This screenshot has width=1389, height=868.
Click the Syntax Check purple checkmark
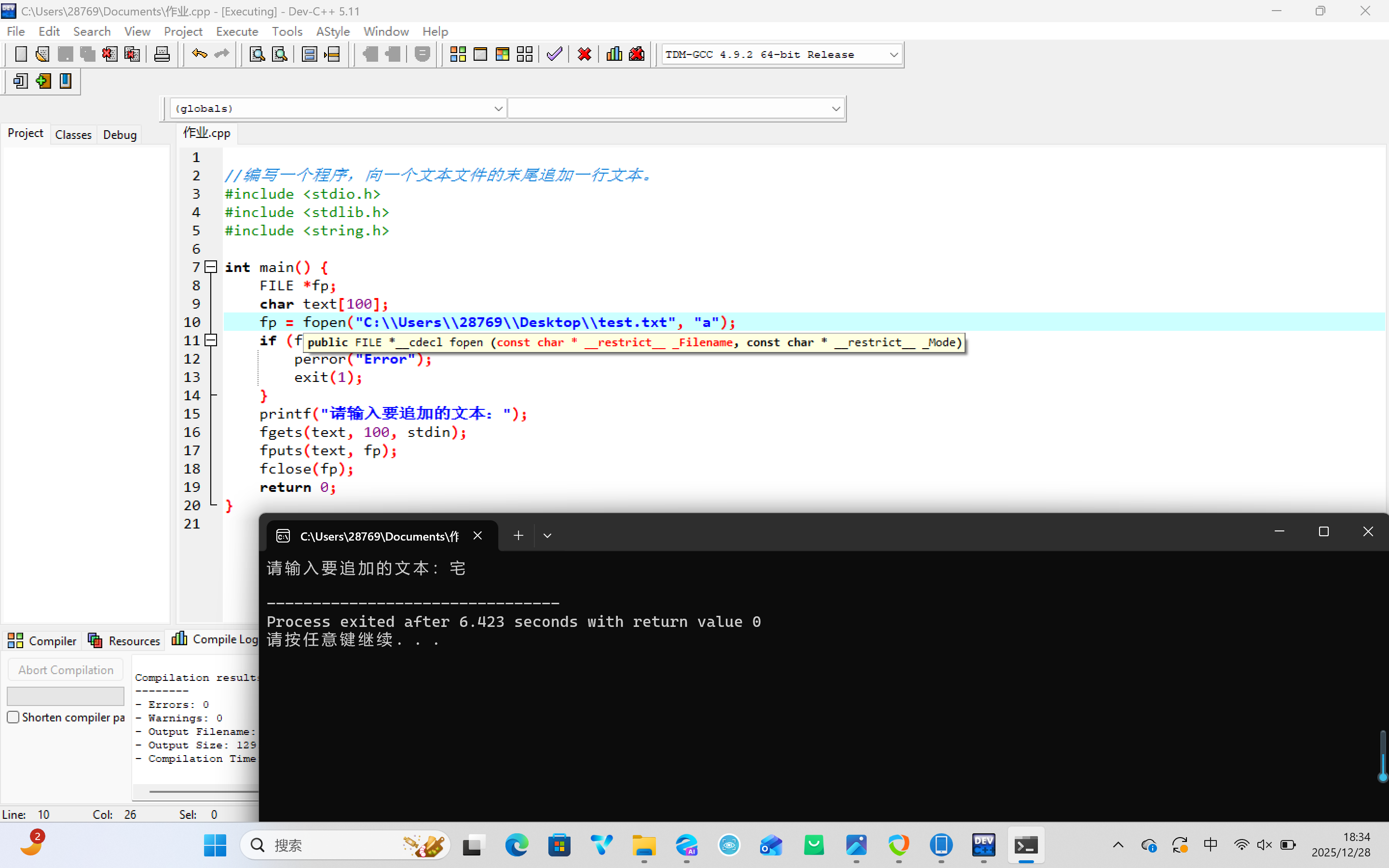554,54
